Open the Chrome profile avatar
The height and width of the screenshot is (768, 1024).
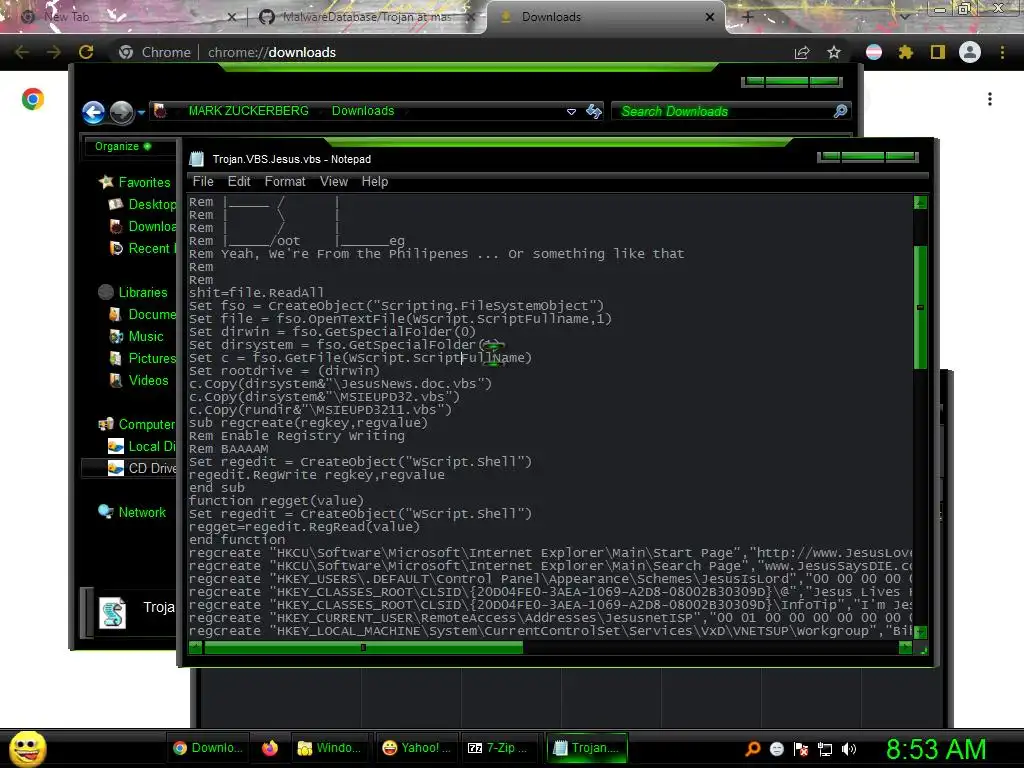pos(970,52)
